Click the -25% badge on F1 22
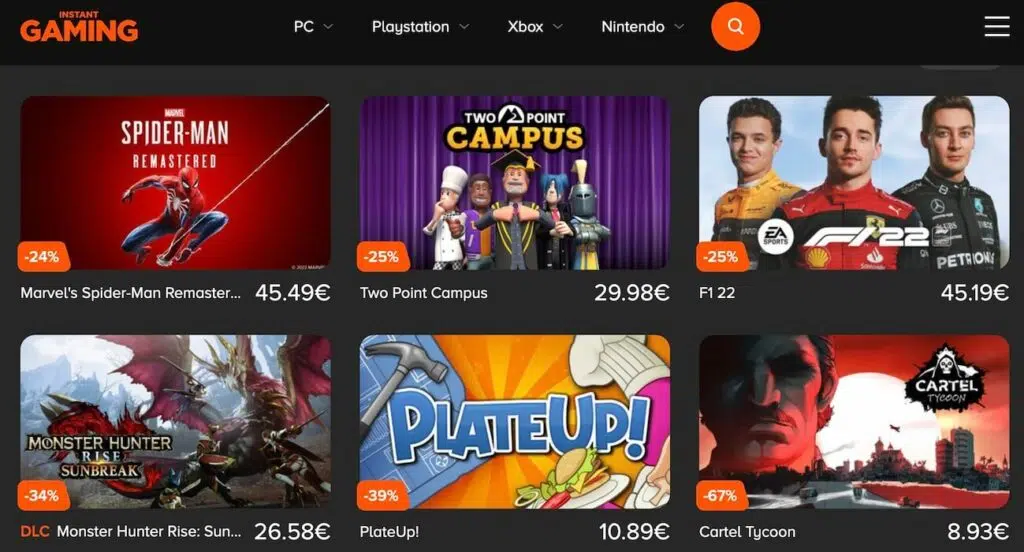This screenshot has width=1024, height=552. (x=721, y=257)
